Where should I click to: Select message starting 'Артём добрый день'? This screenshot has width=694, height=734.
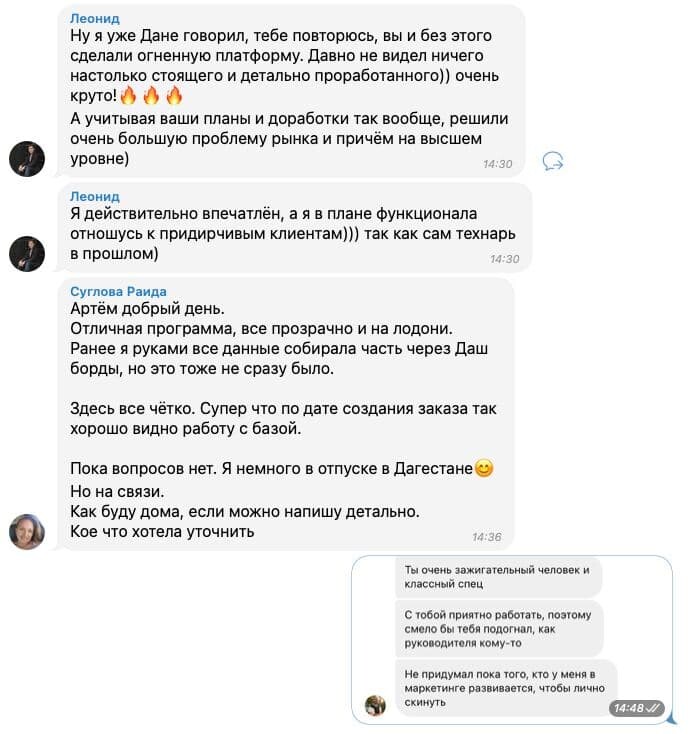(x=285, y=414)
